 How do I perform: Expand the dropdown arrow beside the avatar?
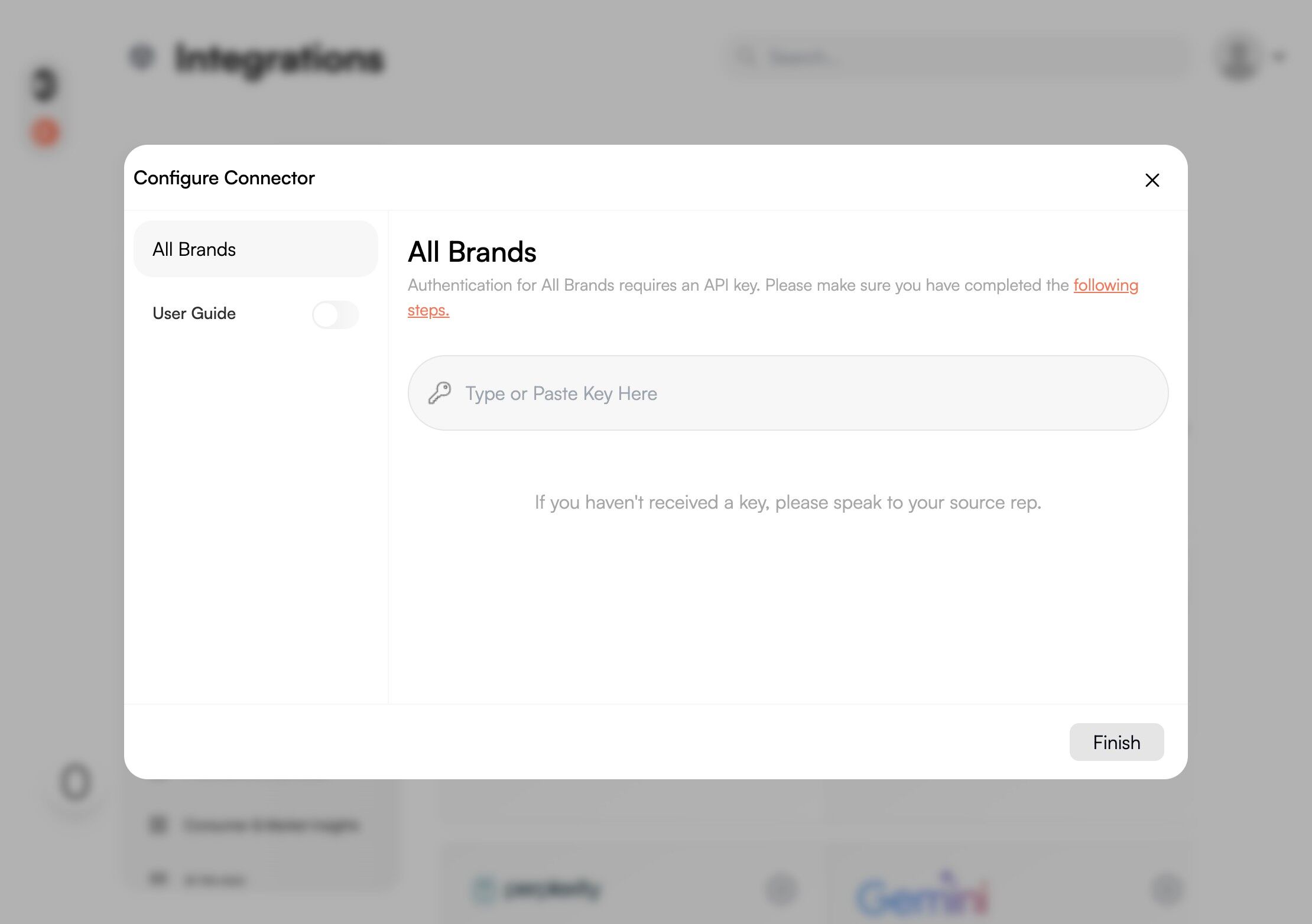(1279, 57)
